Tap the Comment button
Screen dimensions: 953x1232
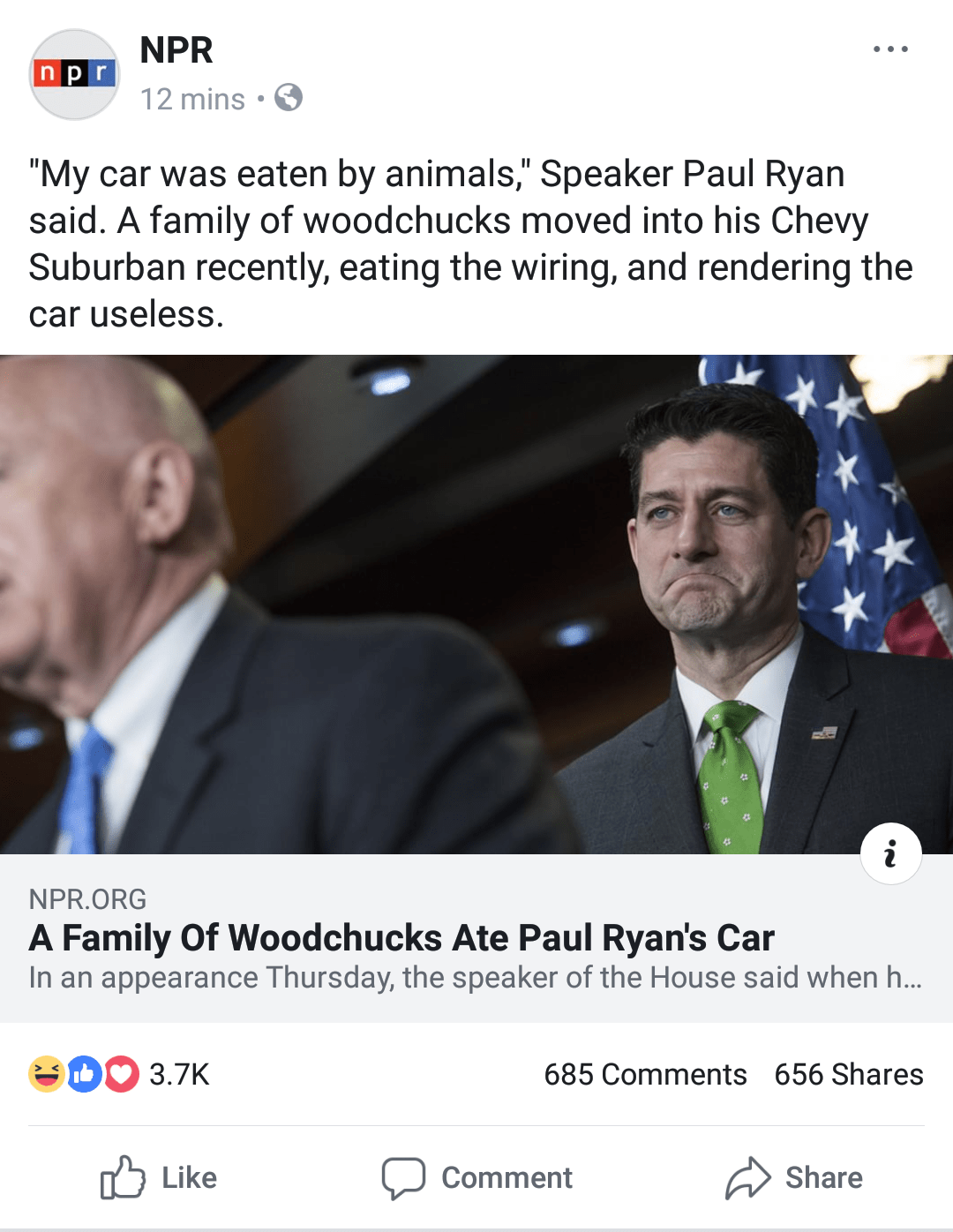pos(476,1177)
